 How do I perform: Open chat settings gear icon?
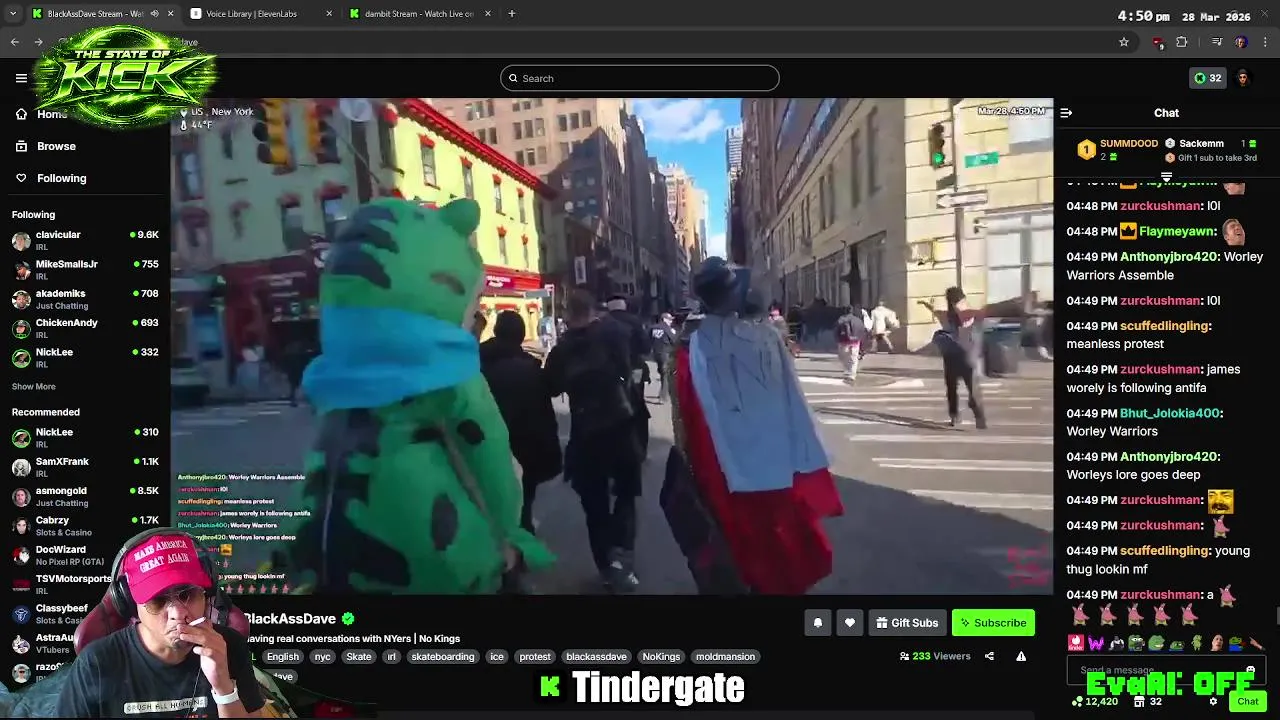coord(1213,701)
